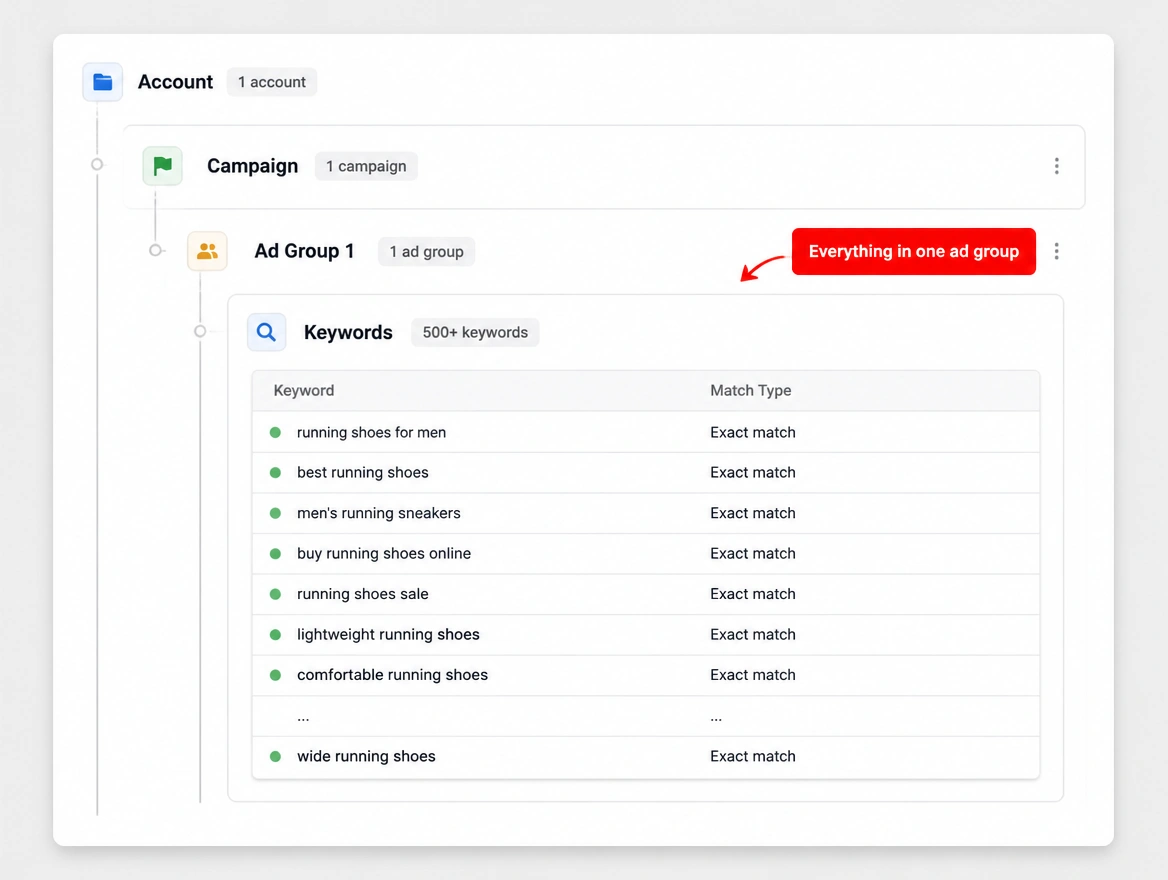This screenshot has width=1168, height=880.
Task: Click the ellipsis in the Keyword column
Action: (303, 718)
